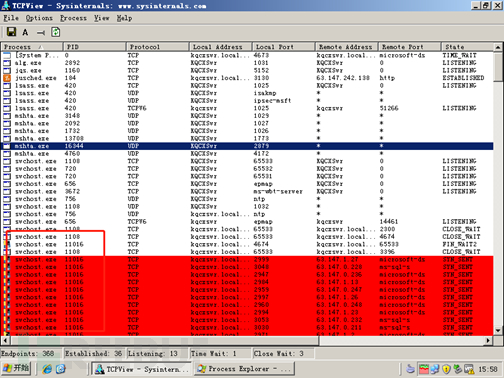Select red svchost.exe row to 63.147.1.27

(x=247, y=259)
